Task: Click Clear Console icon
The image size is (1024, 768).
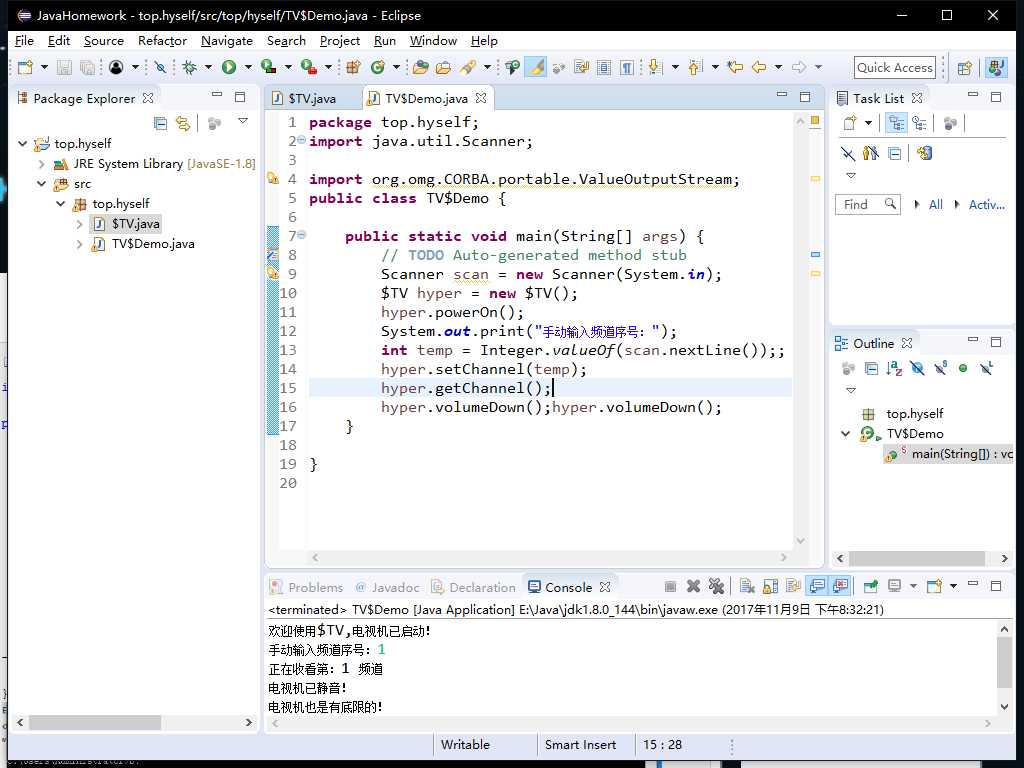Action: (747, 586)
